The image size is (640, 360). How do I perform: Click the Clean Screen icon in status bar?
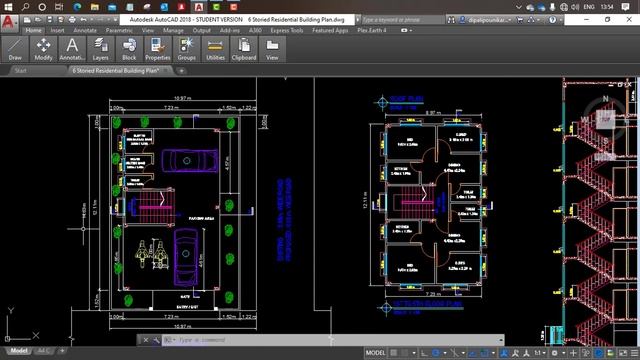click(622, 353)
